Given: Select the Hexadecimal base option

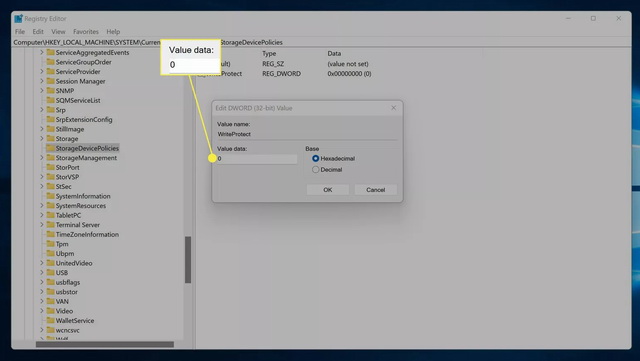Looking at the screenshot, I should (316, 158).
